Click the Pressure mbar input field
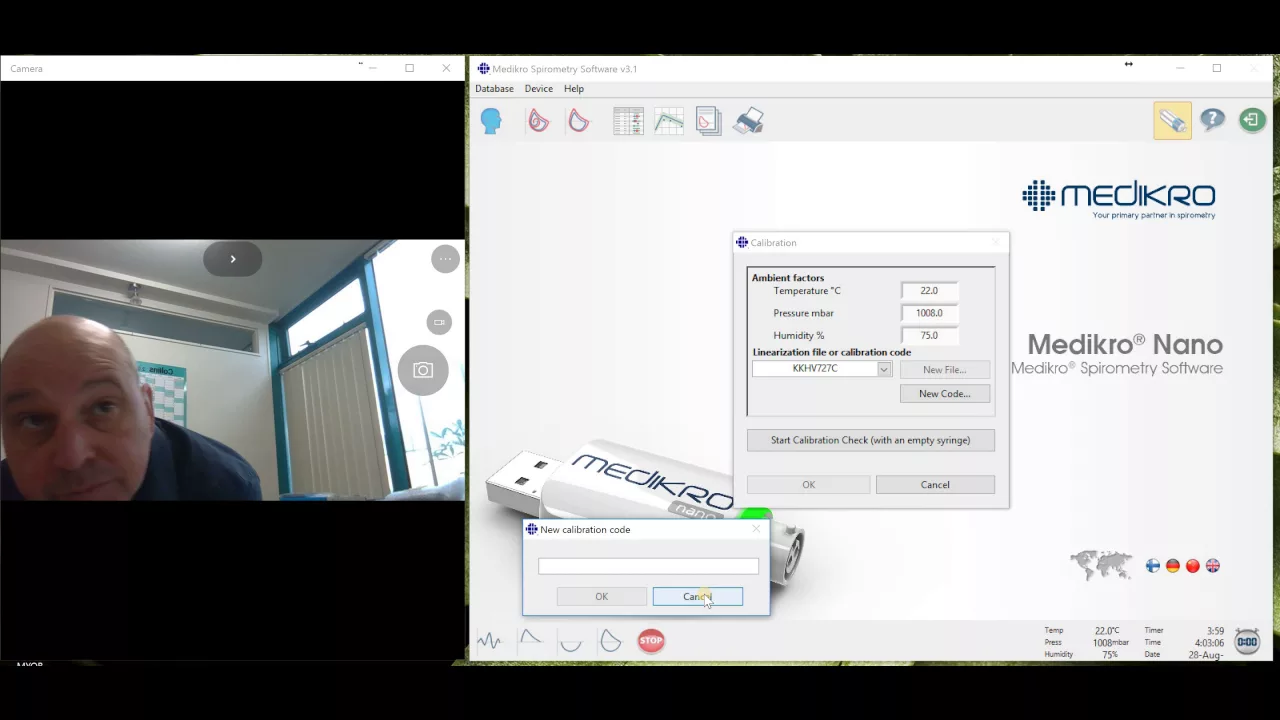1280x720 pixels. [x=930, y=313]
